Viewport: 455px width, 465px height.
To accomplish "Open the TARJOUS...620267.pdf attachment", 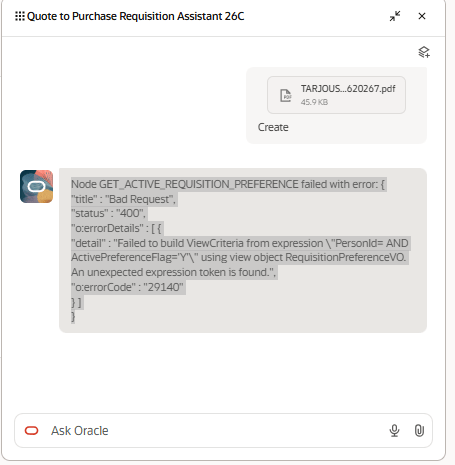I will point(336,95).
